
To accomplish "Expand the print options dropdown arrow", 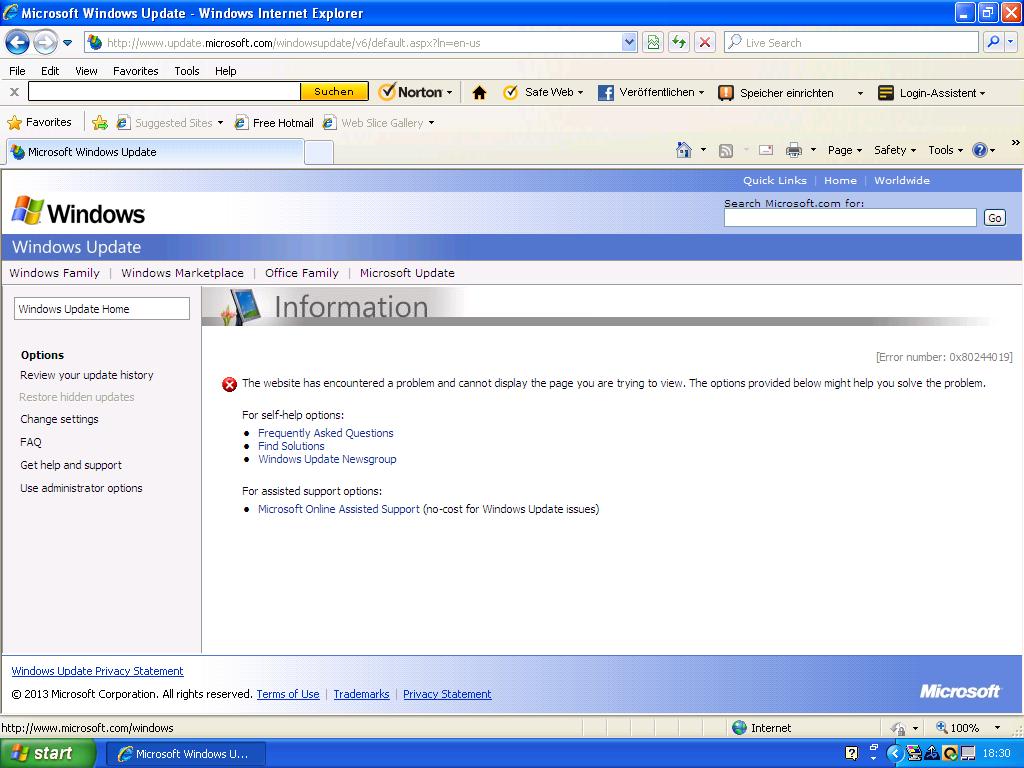I will tap(813, 150).
